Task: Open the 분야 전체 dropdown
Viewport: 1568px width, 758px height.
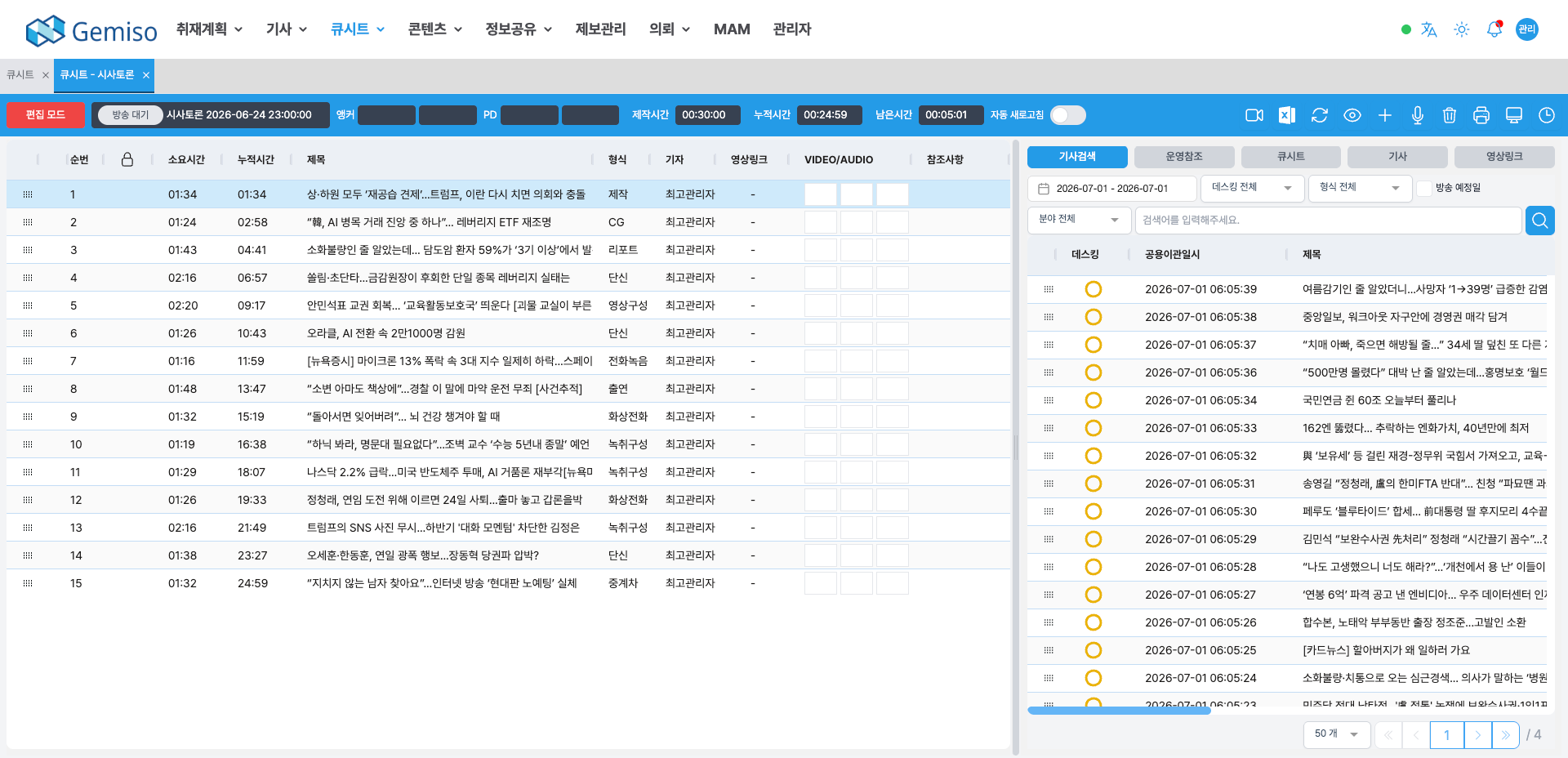Action: 1079,220
